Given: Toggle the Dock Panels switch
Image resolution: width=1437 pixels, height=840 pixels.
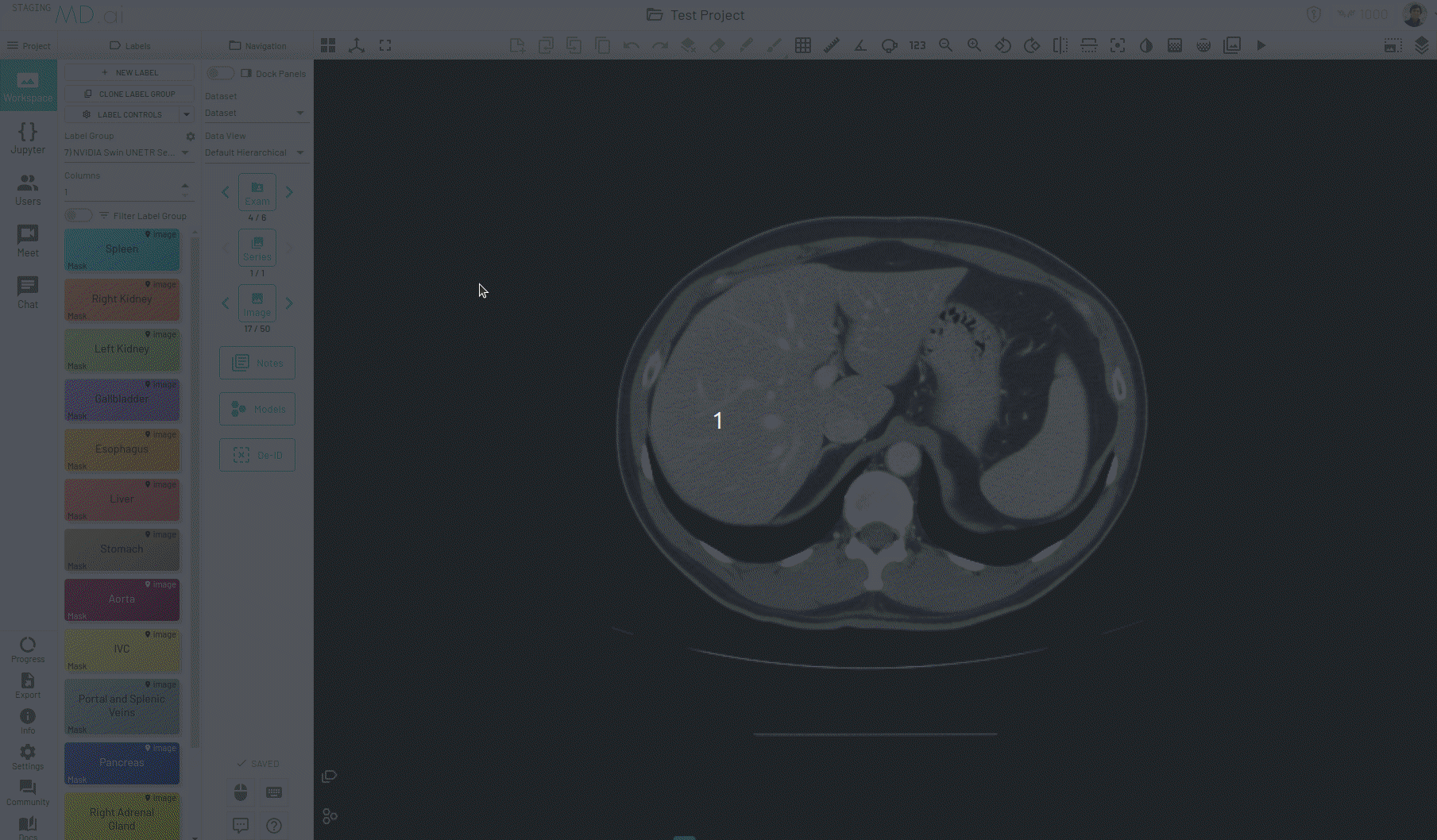Looking at the screenshot, I should [x=220, y=73].
